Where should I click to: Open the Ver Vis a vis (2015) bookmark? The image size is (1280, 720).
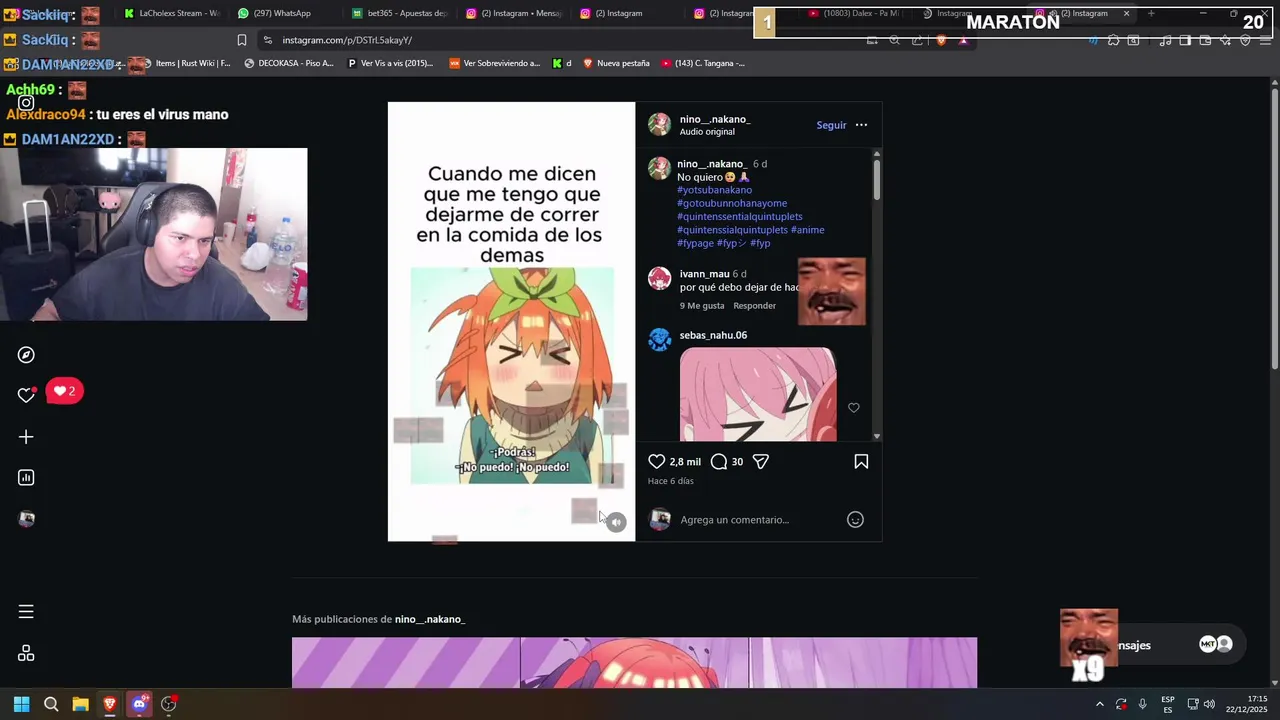click(390, 63)
